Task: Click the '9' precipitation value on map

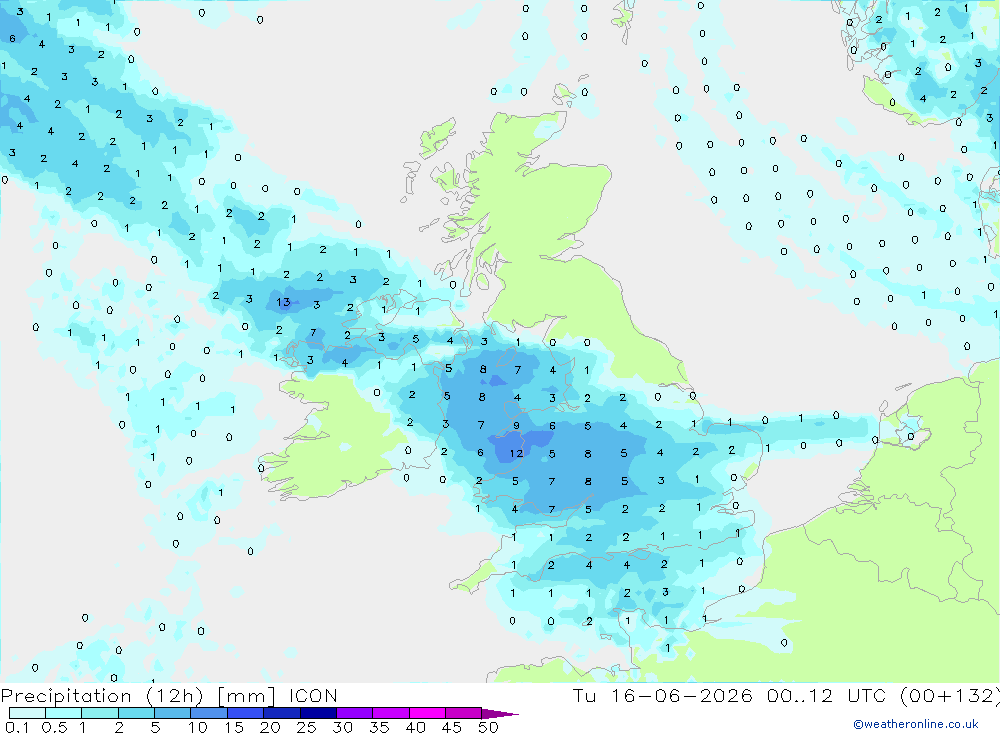Action: coord(516,426)
